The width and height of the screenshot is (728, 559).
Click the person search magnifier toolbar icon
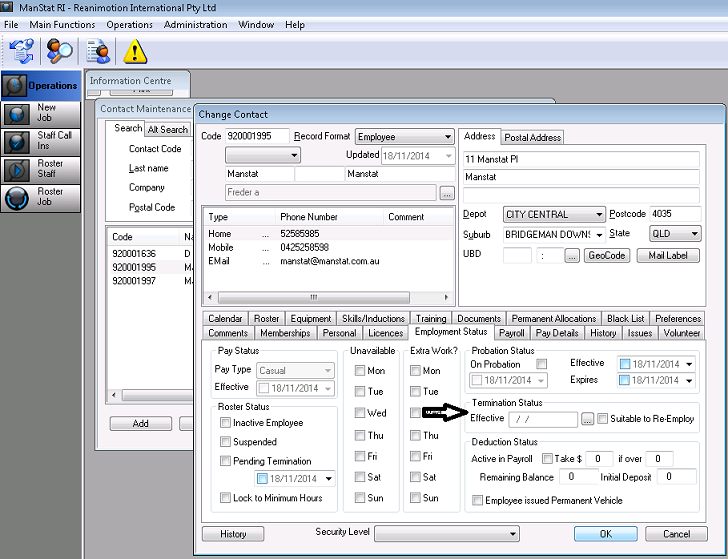(x=60, y=50)
